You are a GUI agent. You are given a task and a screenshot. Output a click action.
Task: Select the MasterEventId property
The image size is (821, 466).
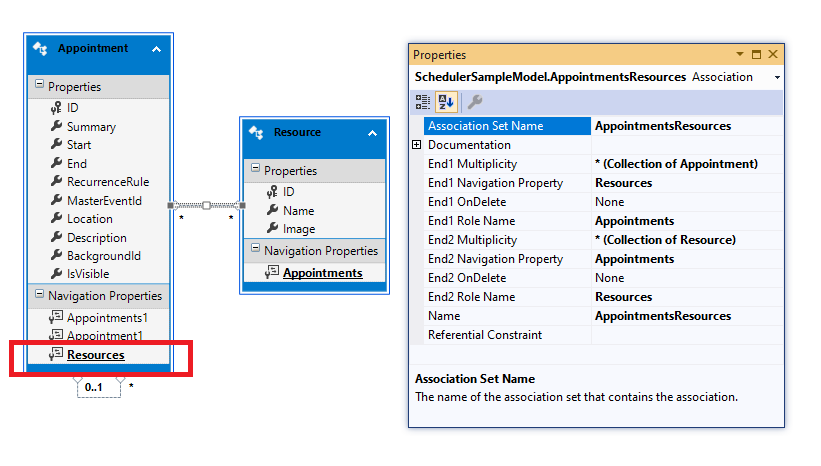click(x=104, y=201)
